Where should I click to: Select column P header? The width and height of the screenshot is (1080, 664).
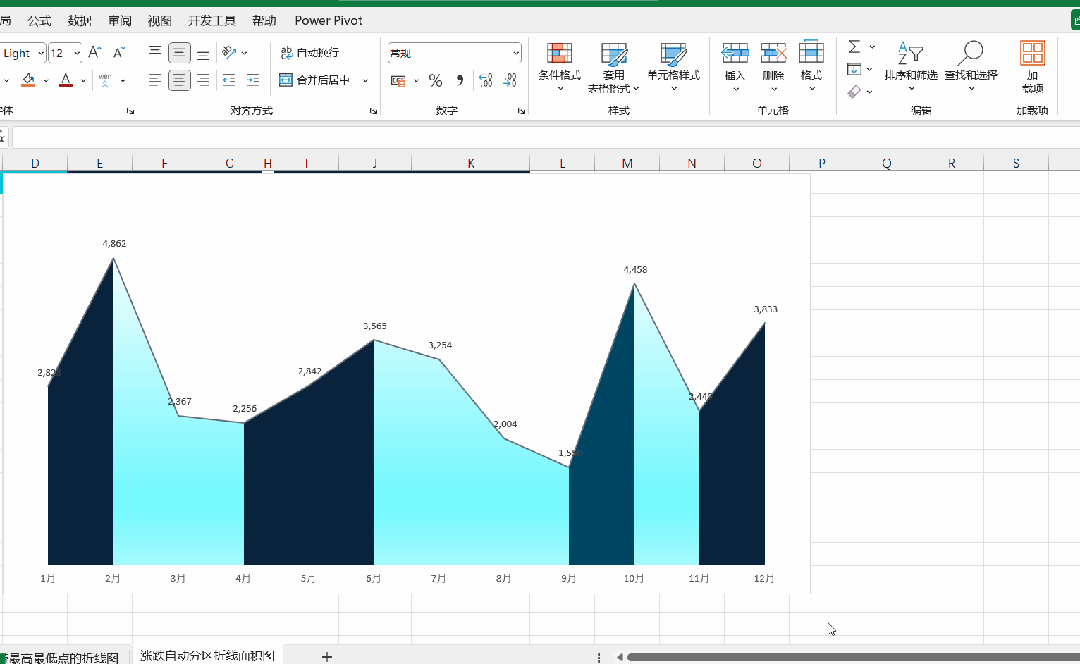[x=822, y=163]
